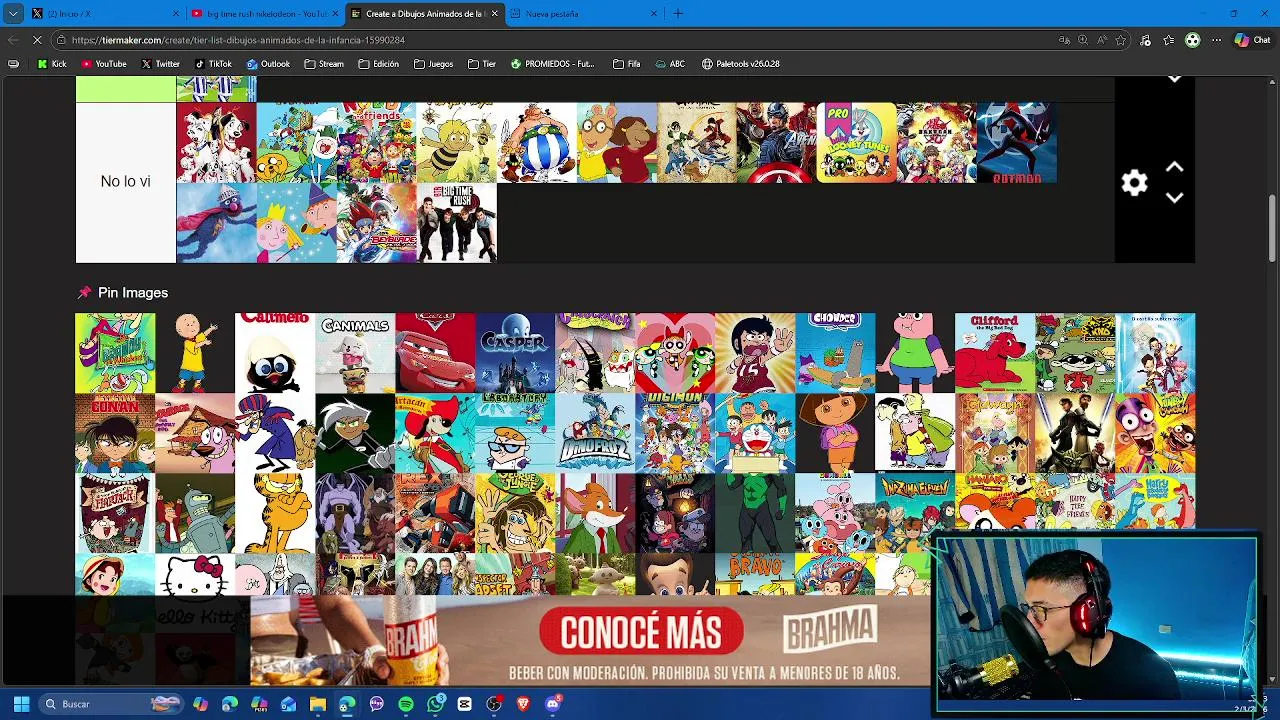Open Spotify from the taskbar
The width and height of the screenshot is (1280, 720).
pos(406,704)
